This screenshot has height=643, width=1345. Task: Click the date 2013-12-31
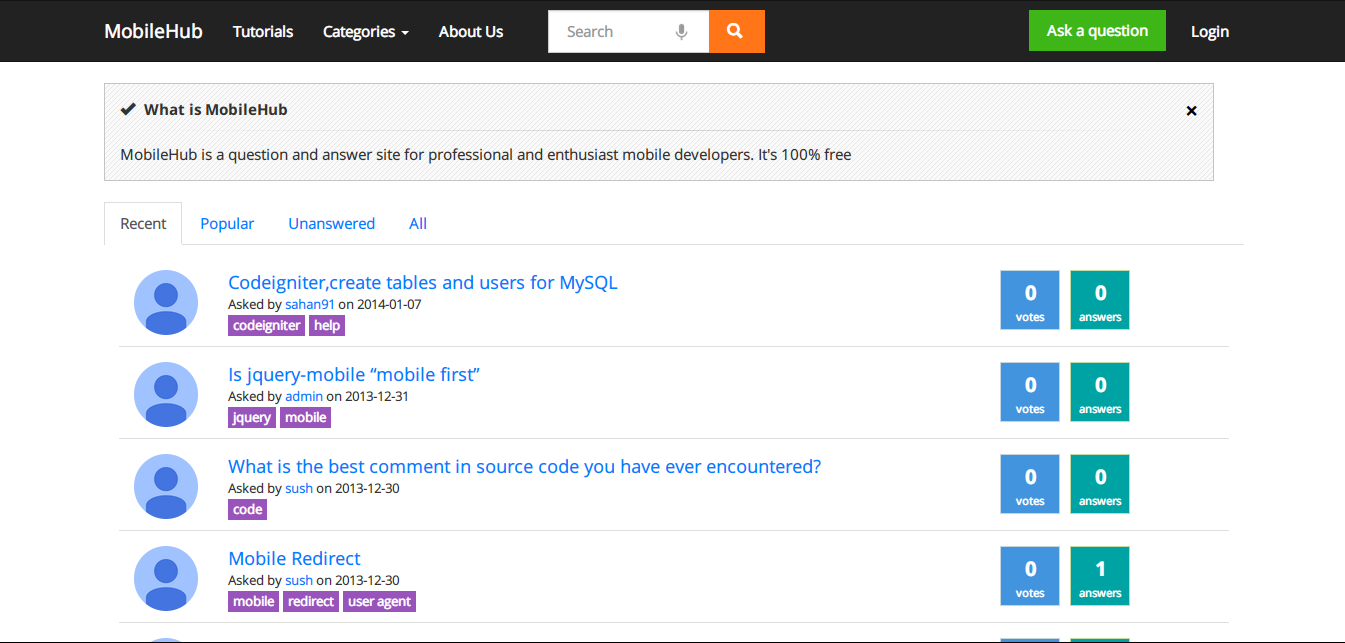pos(377,396)
